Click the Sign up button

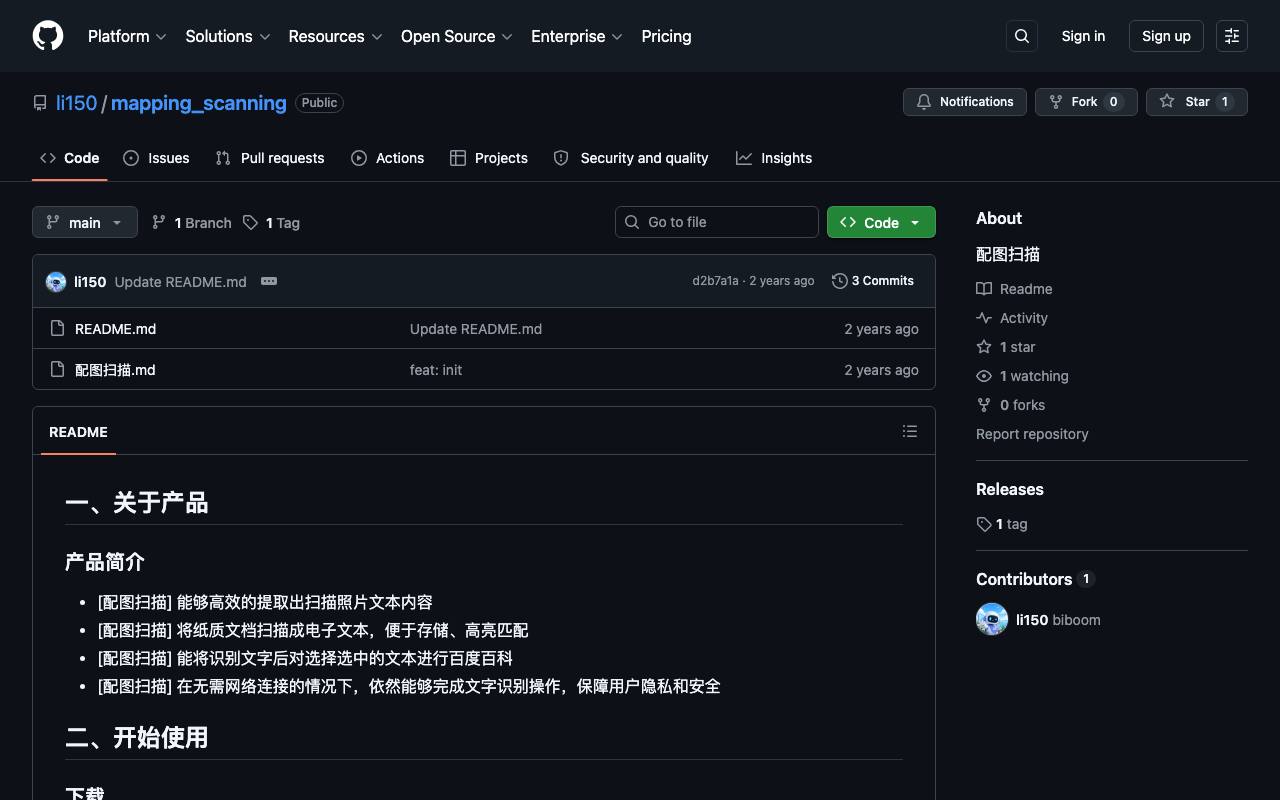pos(1166,36)
